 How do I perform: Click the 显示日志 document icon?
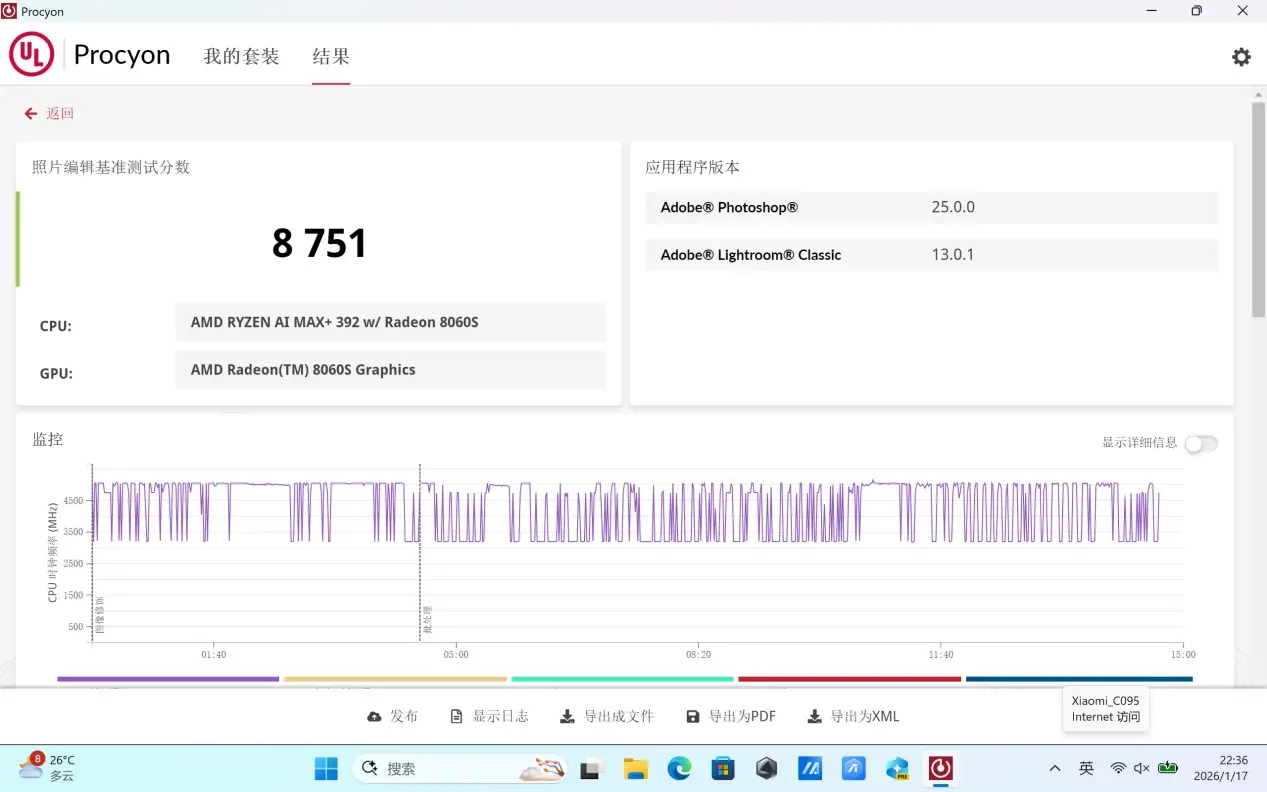[457, 717]
